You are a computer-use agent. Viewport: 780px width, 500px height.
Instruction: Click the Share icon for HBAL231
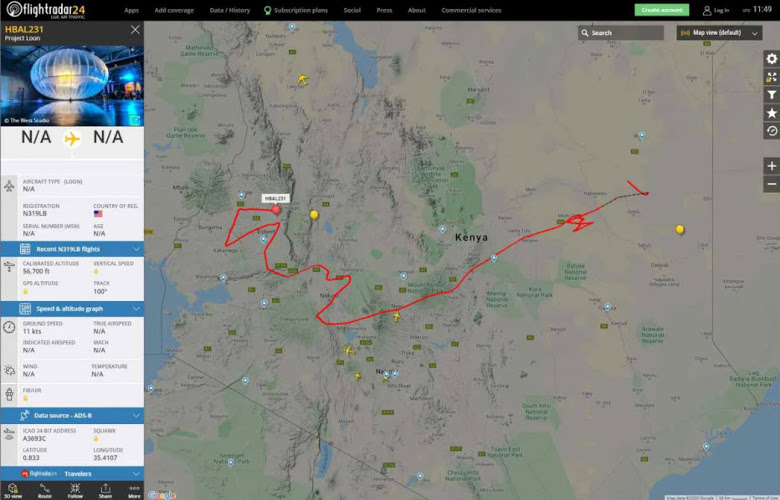pos(105,491)
